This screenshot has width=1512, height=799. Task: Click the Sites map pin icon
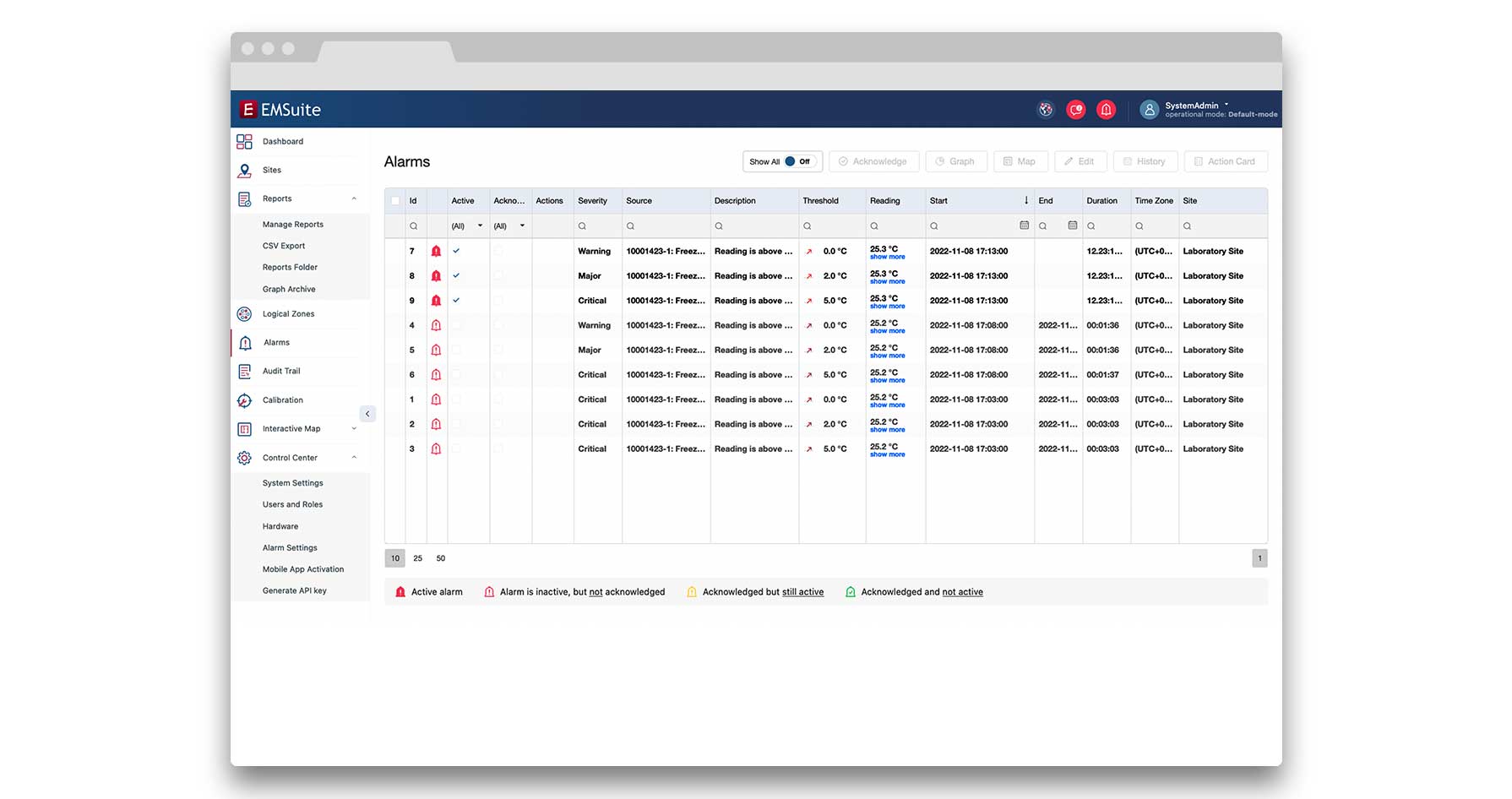tap(244, 171)
